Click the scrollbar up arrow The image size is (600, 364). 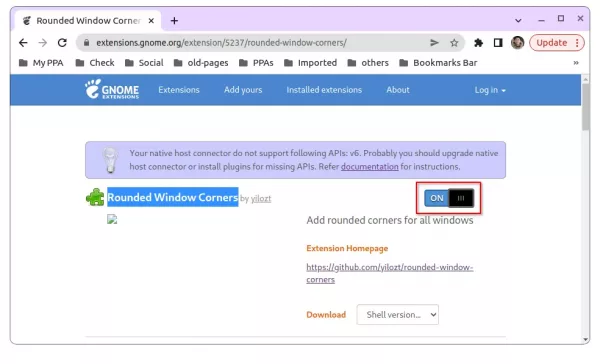pos(585,79)
